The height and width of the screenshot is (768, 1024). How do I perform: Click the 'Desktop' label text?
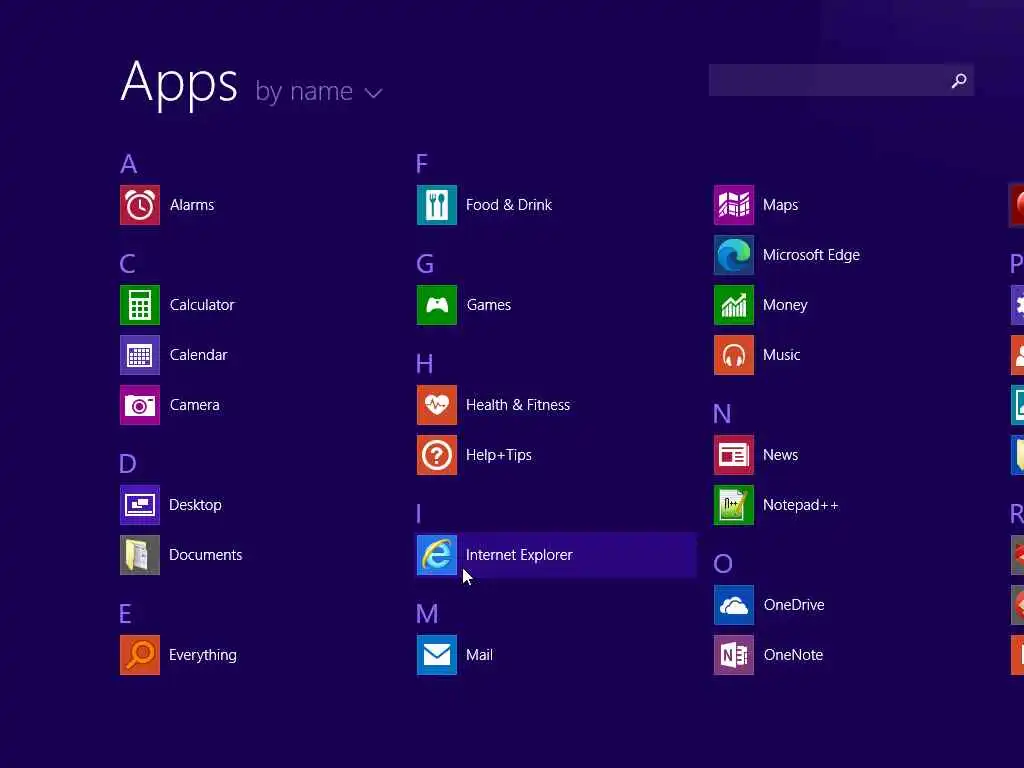pos(195,505)
